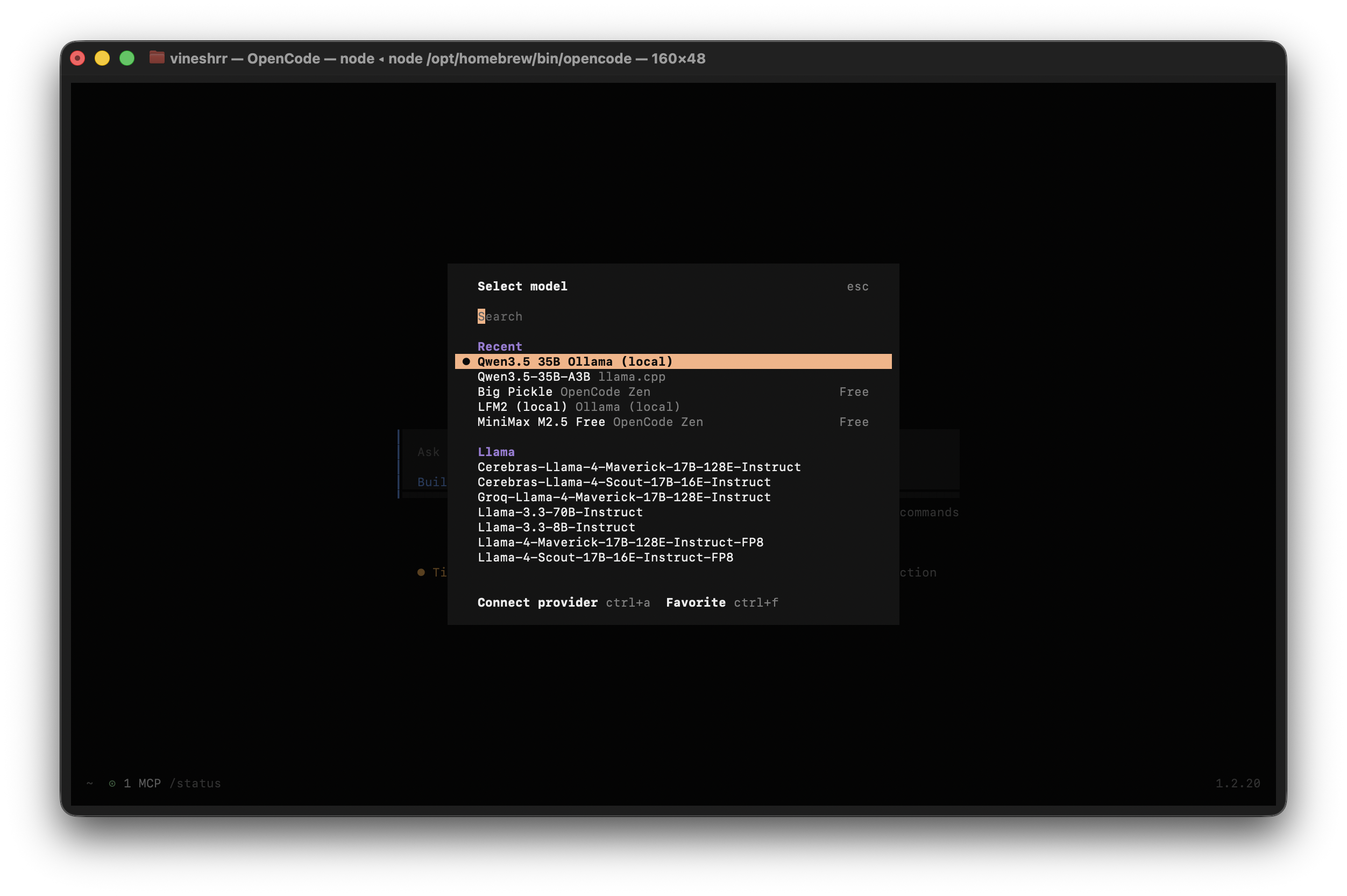The width and height of the screenshot is (1347, 896).
Task: Select the Llama-3.3-8B-Instruct model
Action: [x=556, y=527]
